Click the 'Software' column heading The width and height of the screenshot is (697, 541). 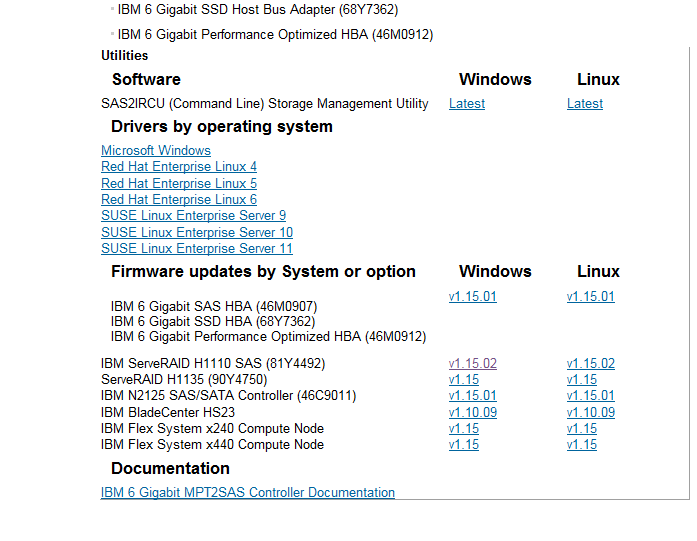(146, 80)
